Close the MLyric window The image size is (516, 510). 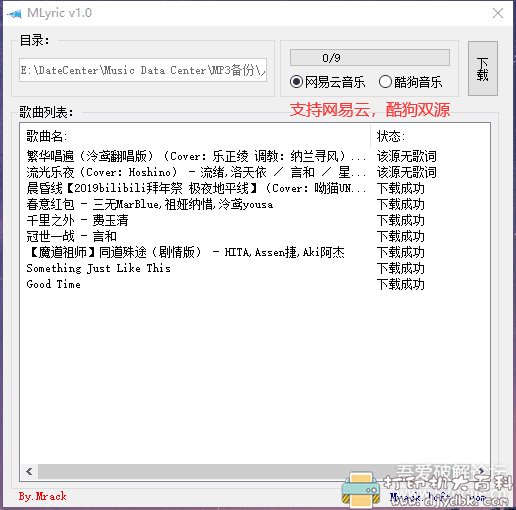(498, 13)
